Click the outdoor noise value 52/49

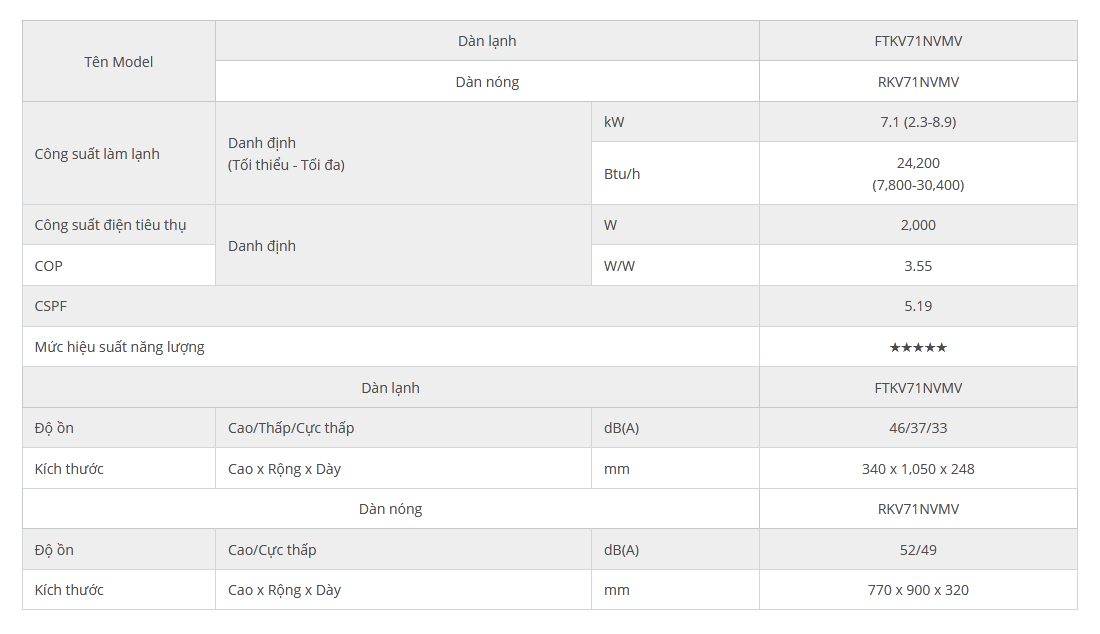click(918, 550)
